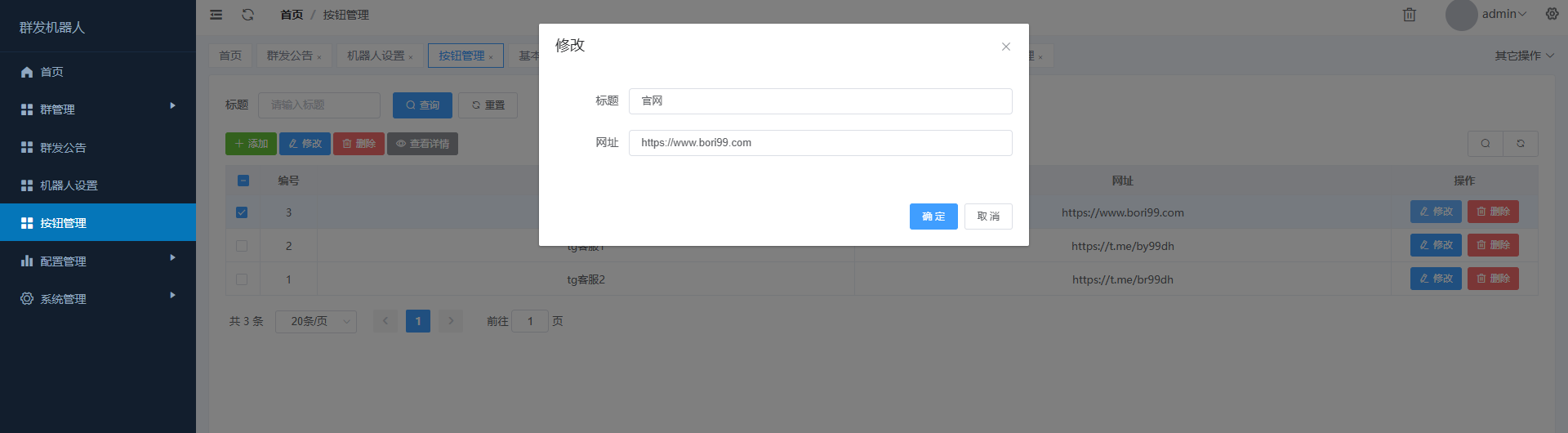Expand 系统管理 sidebar menu
The width and height of the screenshot is (1568, 433).
(x=98, y=299)
